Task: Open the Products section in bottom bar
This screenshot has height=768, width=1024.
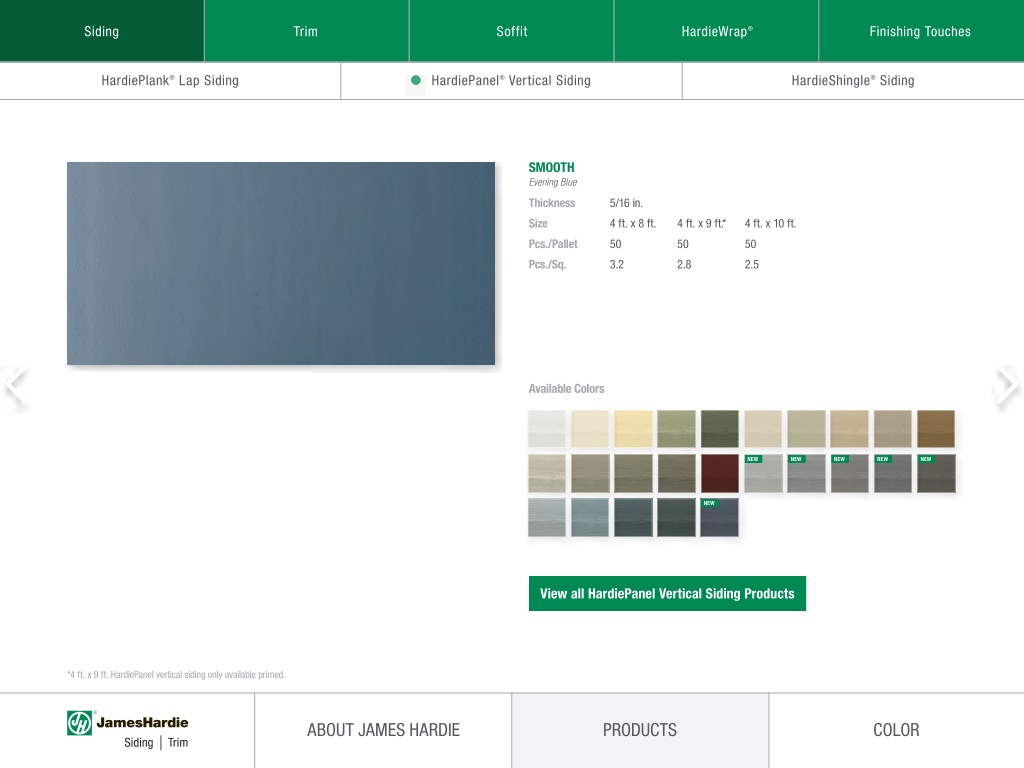Action: (640, 730)
